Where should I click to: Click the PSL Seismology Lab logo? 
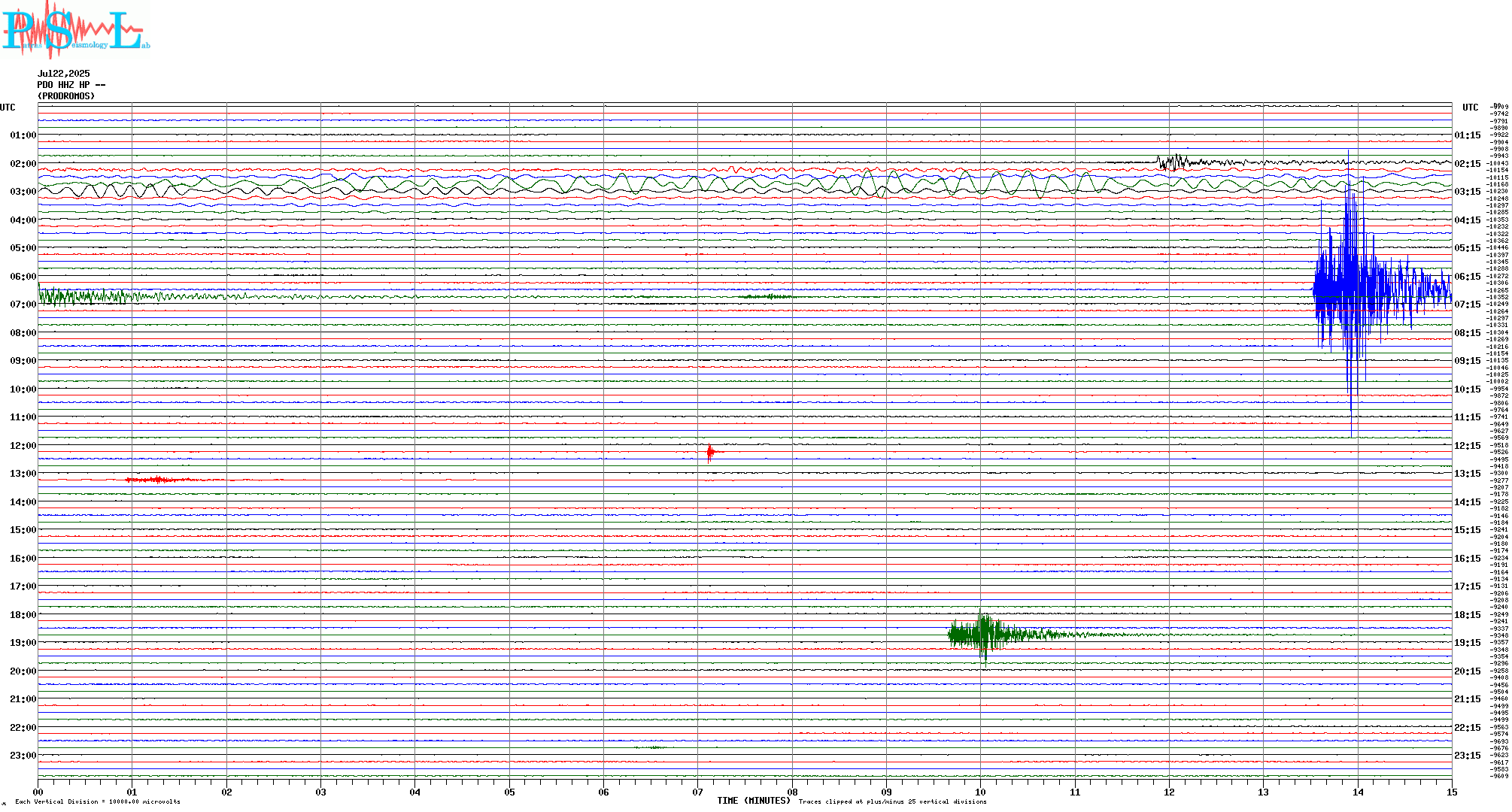click(74, 29)
